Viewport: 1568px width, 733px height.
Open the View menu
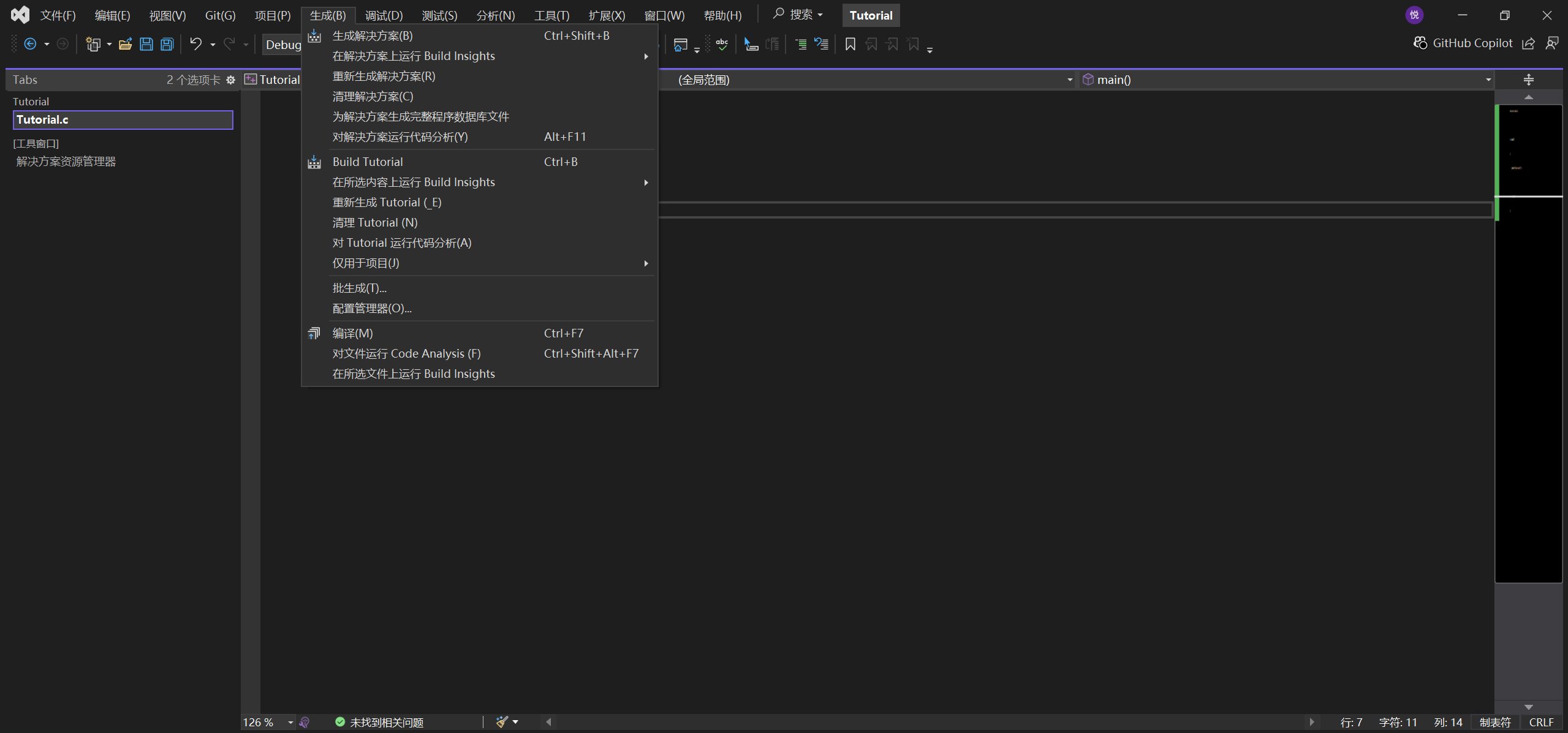[167, 15]
